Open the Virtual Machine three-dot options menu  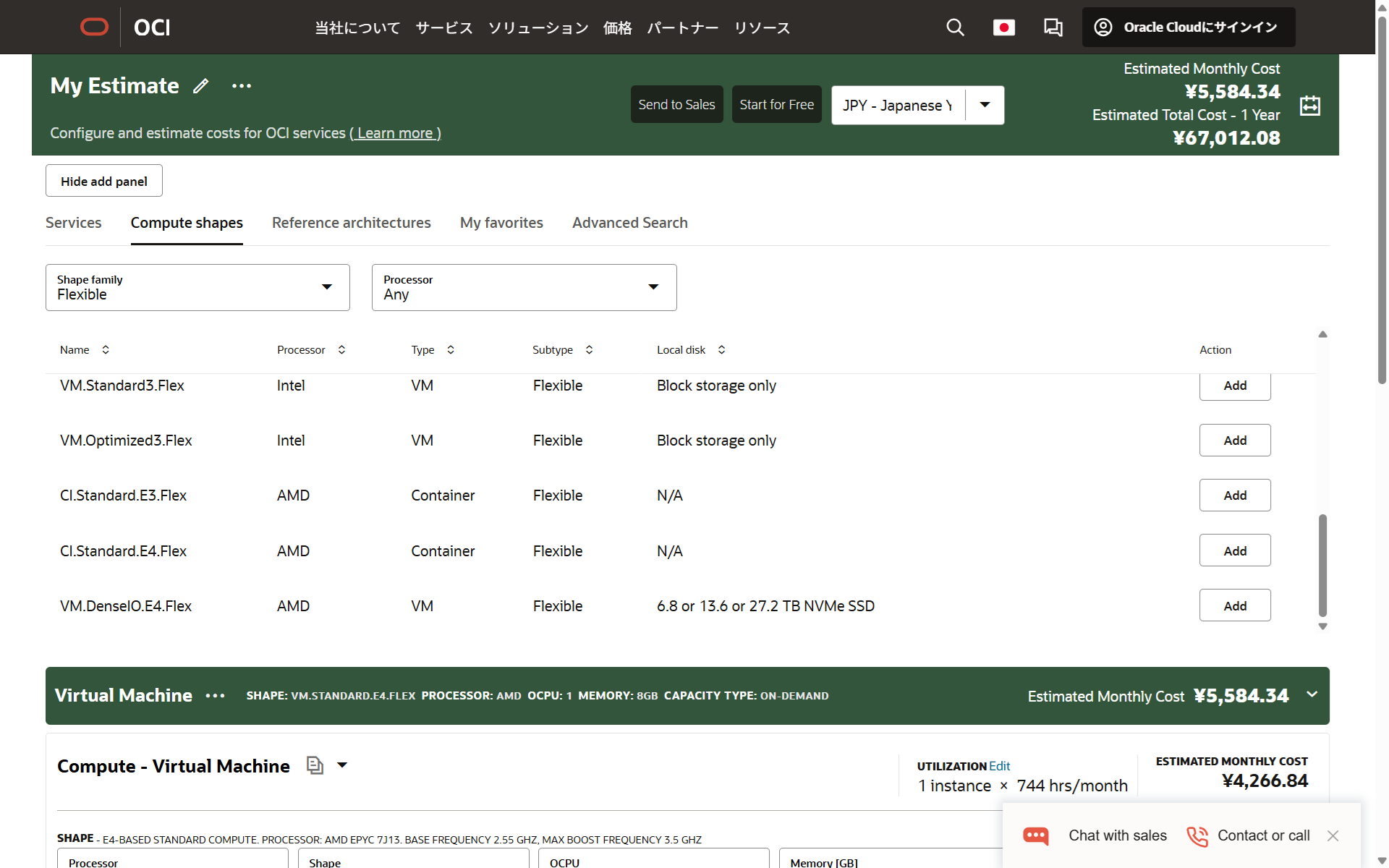pyautogui.click(x=215, y=696)
